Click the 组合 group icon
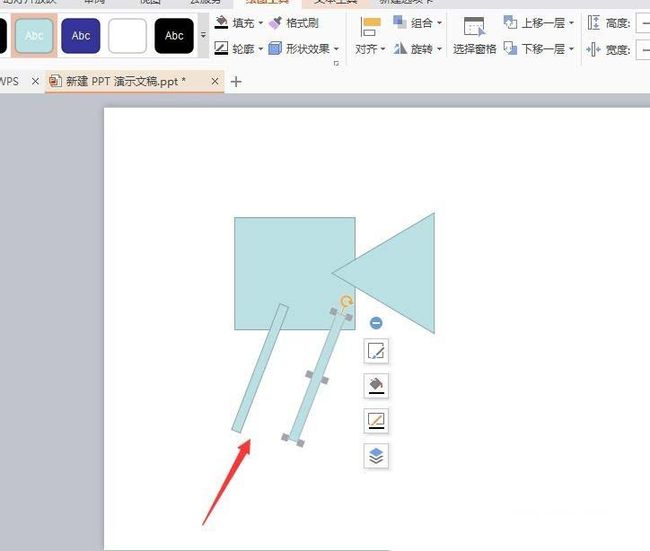The width and height of the screenshot is (650, 551). [400, 22]
